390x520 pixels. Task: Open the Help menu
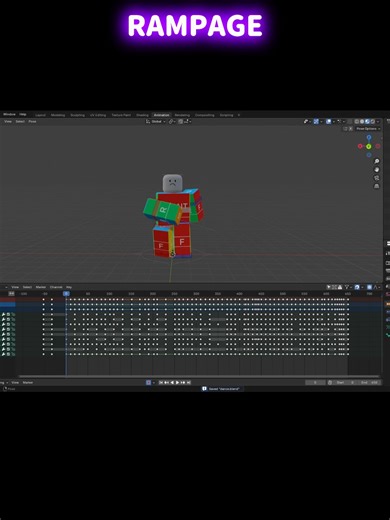tap(23, 114)
